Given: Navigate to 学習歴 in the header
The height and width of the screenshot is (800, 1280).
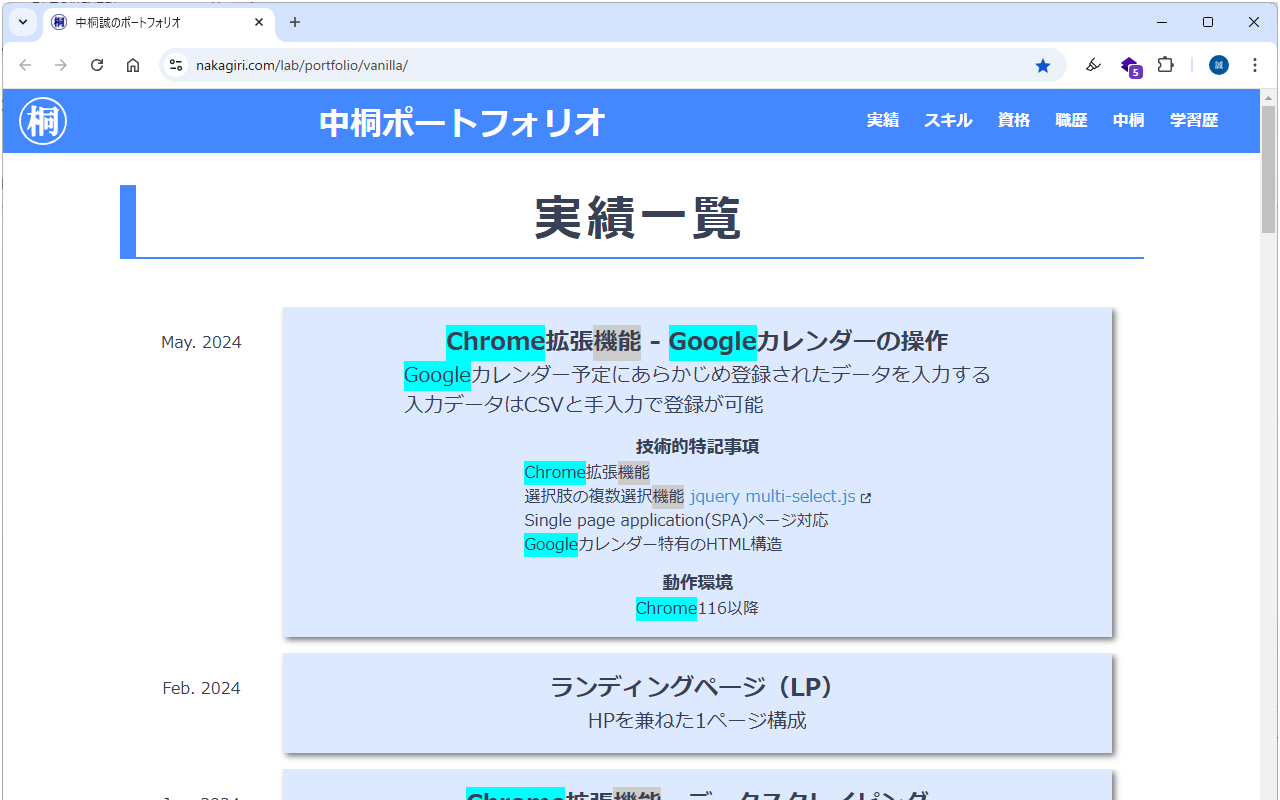Looking at the screenshot, I should (1194, 120).
